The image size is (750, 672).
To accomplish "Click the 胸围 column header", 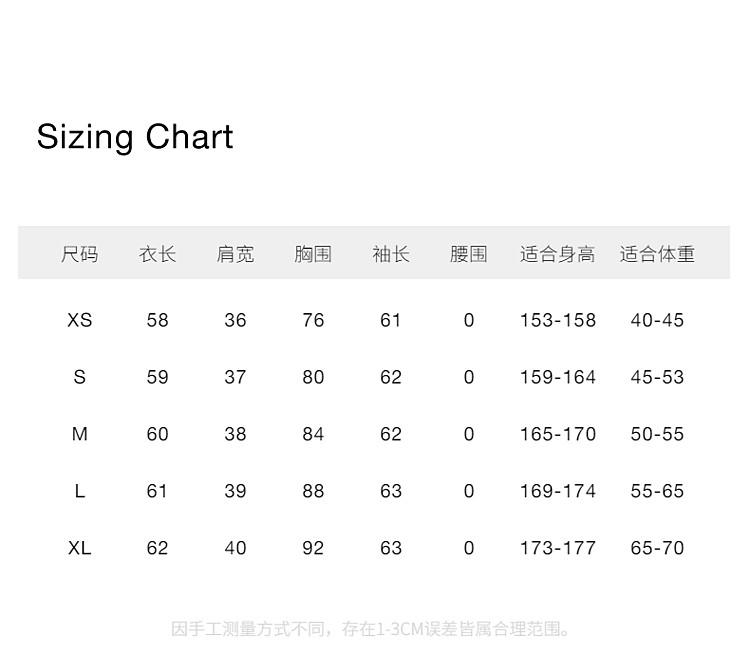I will 313,254.
